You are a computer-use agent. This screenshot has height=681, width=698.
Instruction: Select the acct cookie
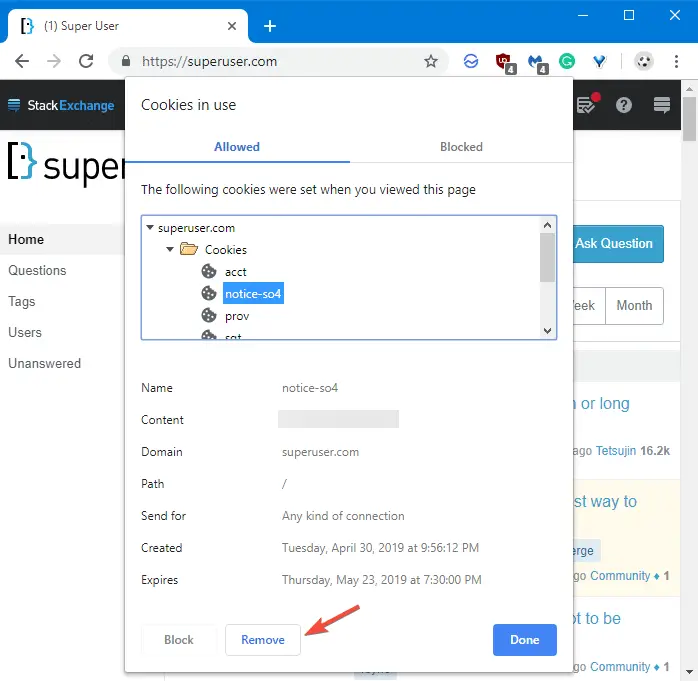point(235,272)
